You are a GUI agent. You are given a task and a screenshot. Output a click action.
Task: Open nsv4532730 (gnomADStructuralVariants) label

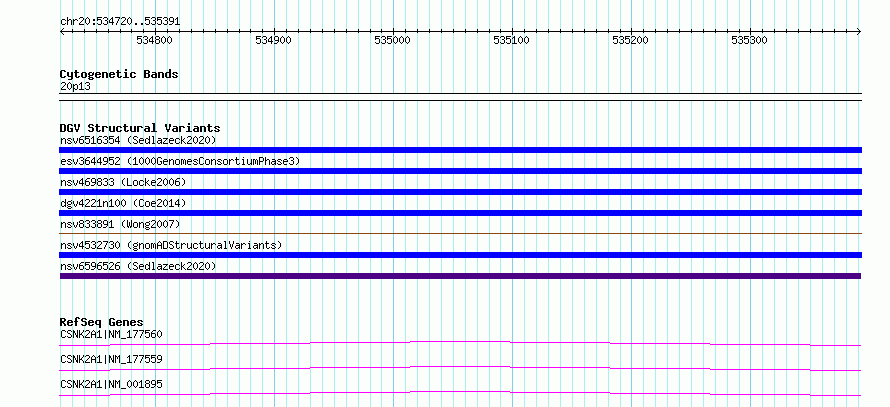click(x=171, y=245)
